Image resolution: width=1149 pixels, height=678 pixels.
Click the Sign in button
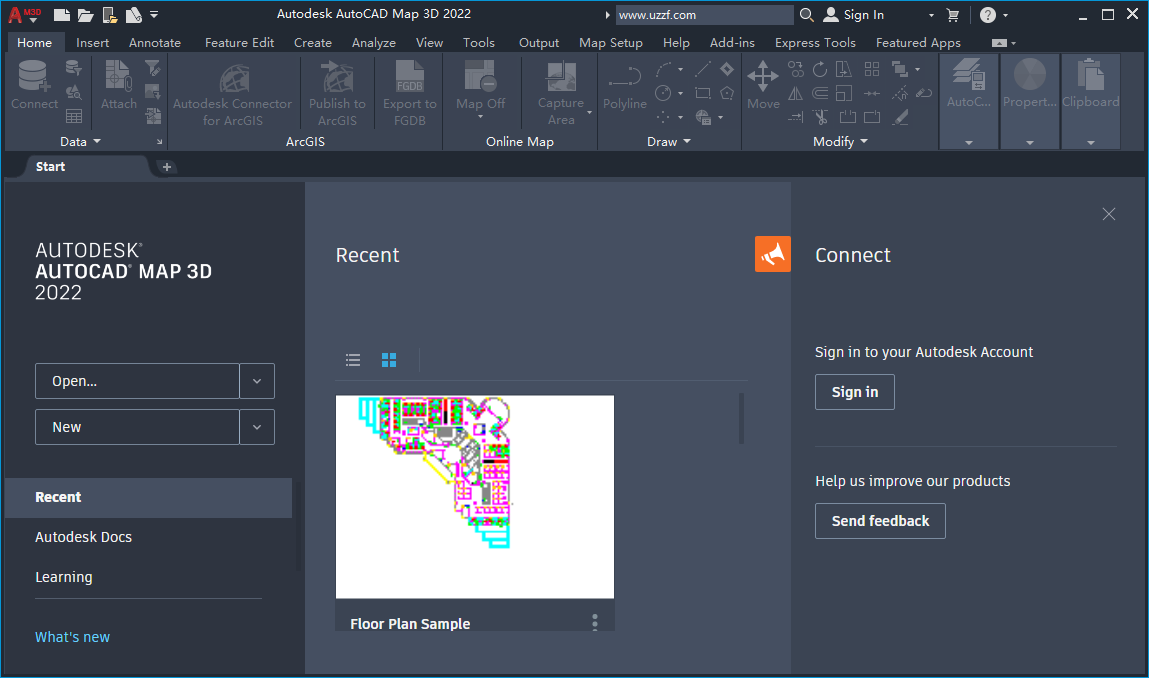click(854, 392)
